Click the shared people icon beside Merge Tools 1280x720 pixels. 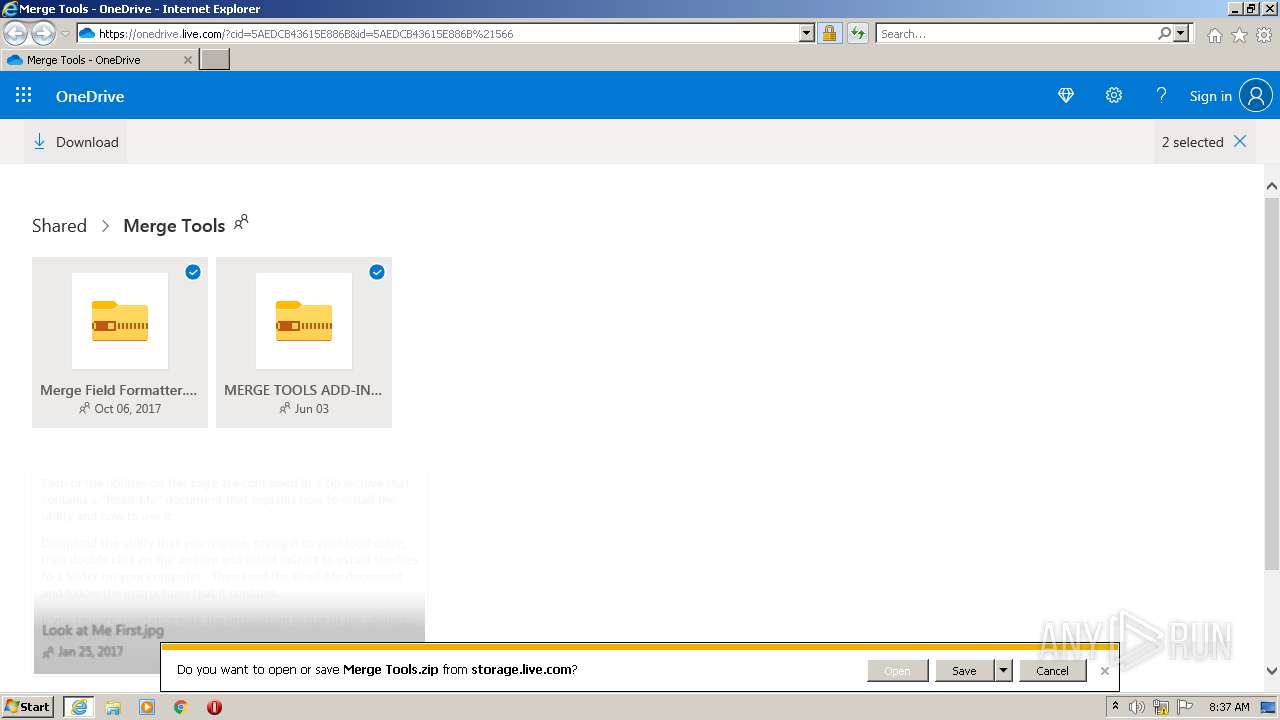tap(241, 222)
